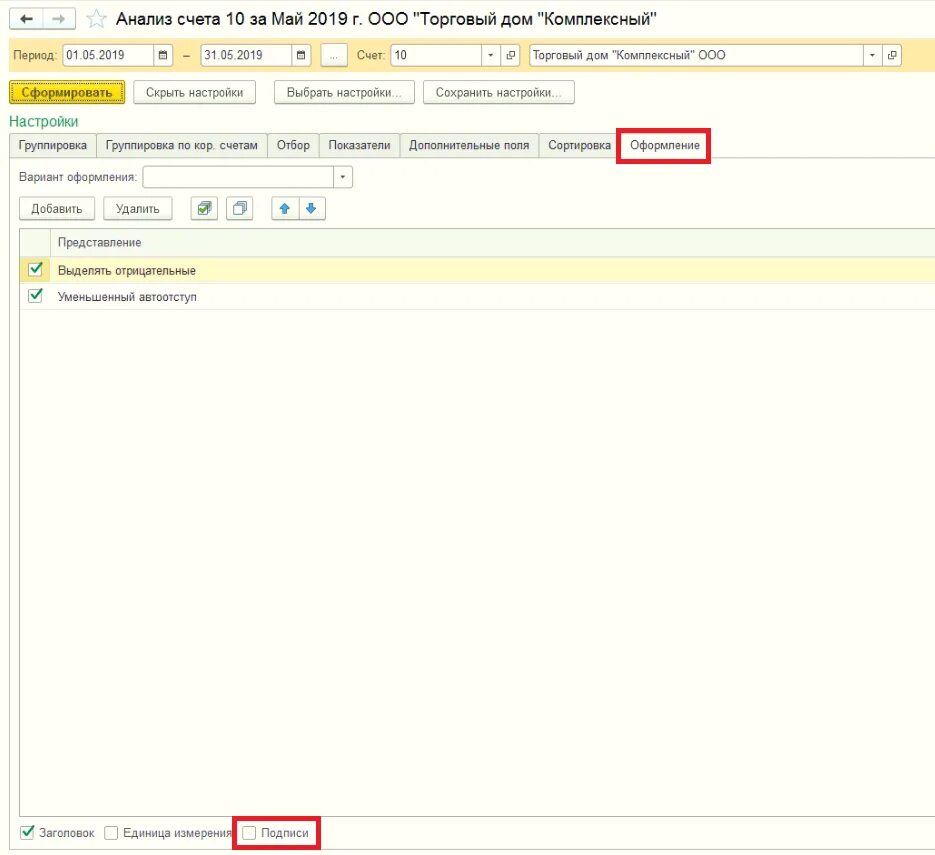Viewport: 935px width, 855px height.
Task: Click 'Выбрать настройки...' button
Action: [344, 92]
